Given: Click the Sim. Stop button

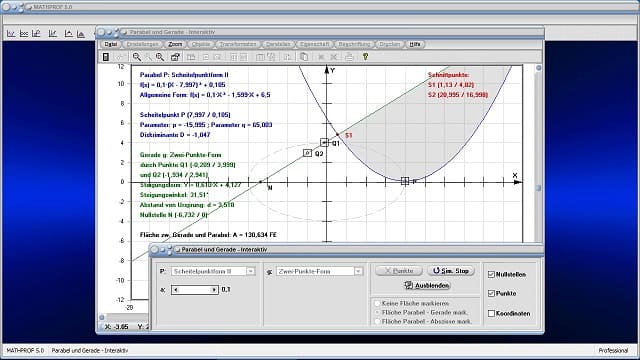Looking at the screenshot, I should 451,271.
